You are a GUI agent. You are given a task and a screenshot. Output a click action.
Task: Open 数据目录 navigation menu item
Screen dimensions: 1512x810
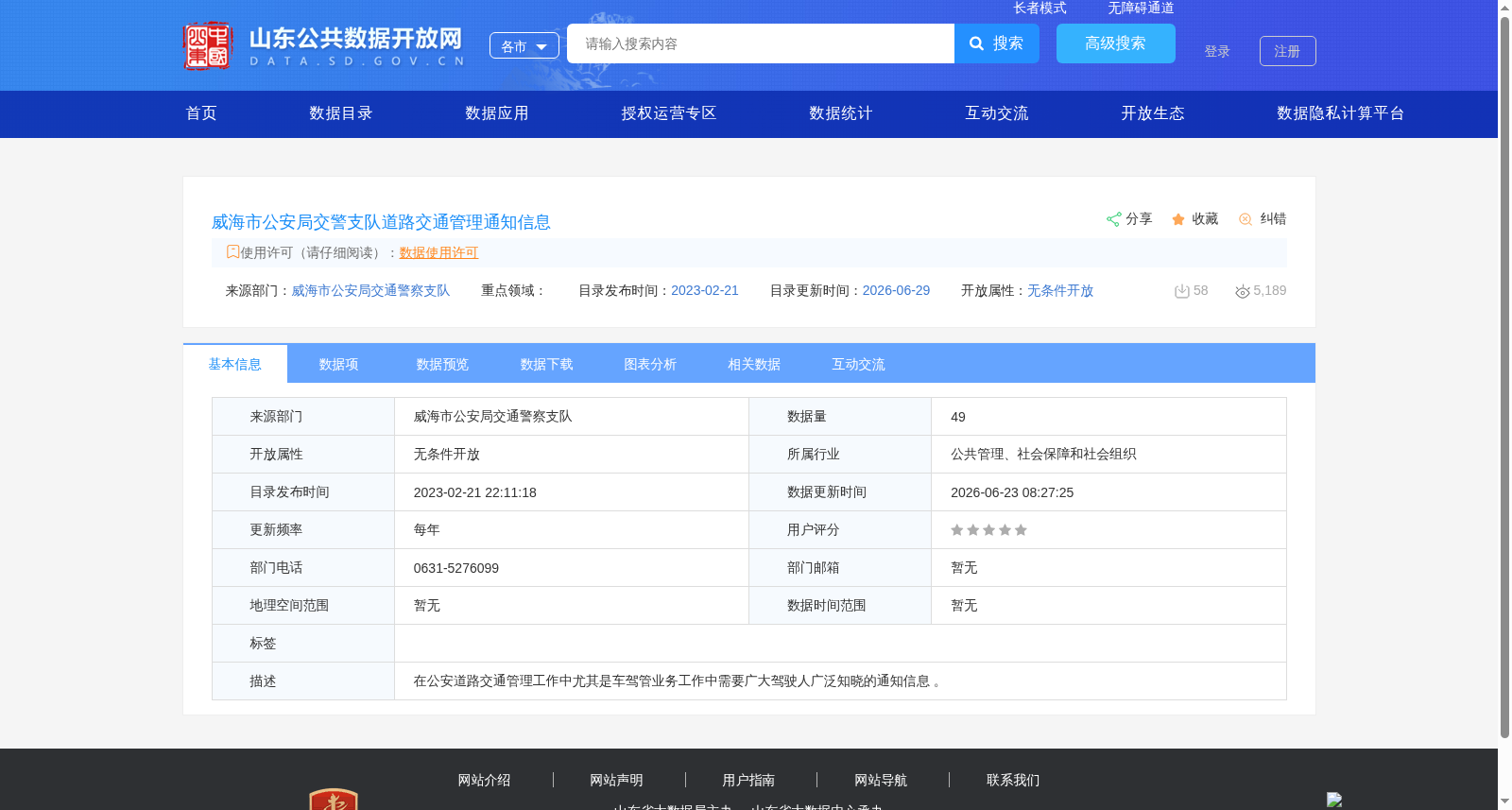click(x=341, y=113)
